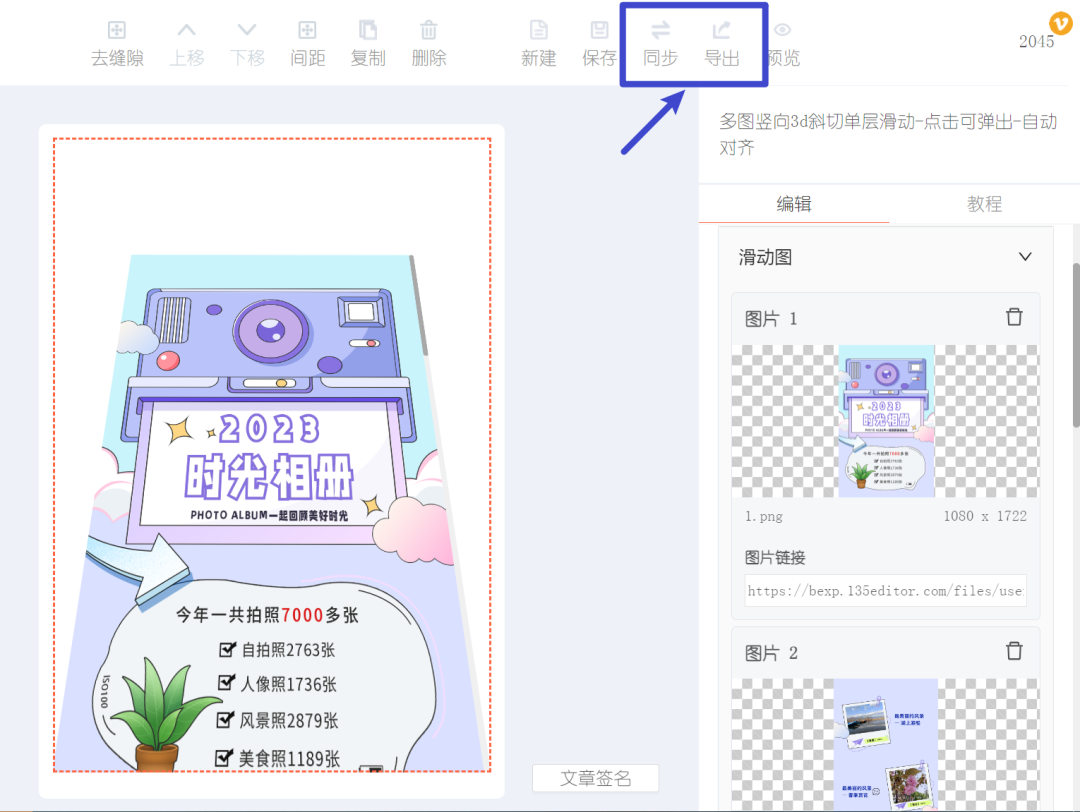Click the 去缝隙 remove-gap tool
This screenshot has width=1080, height=812.
click(117, 44)
